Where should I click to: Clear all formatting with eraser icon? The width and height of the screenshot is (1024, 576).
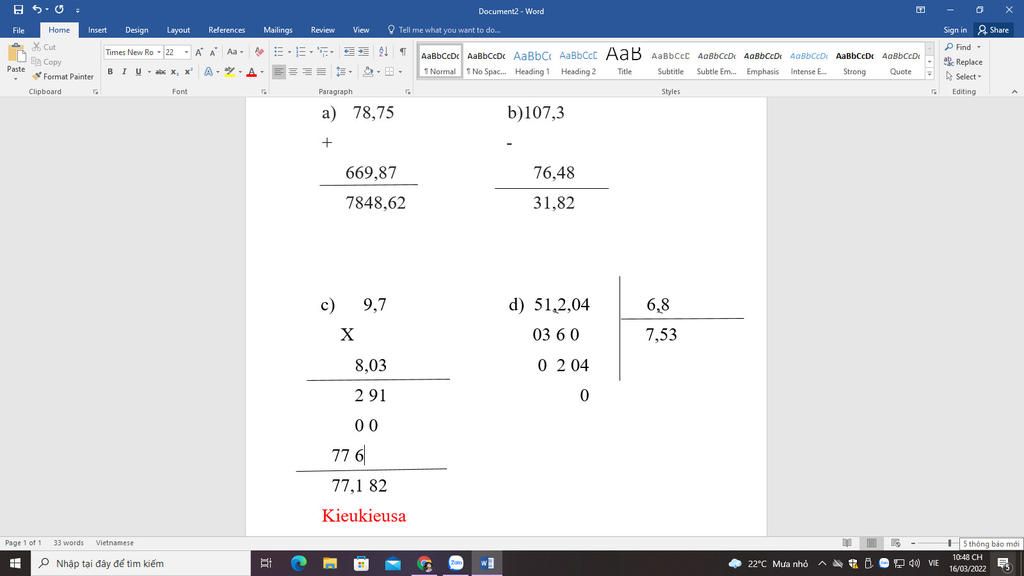pos(259,52)
